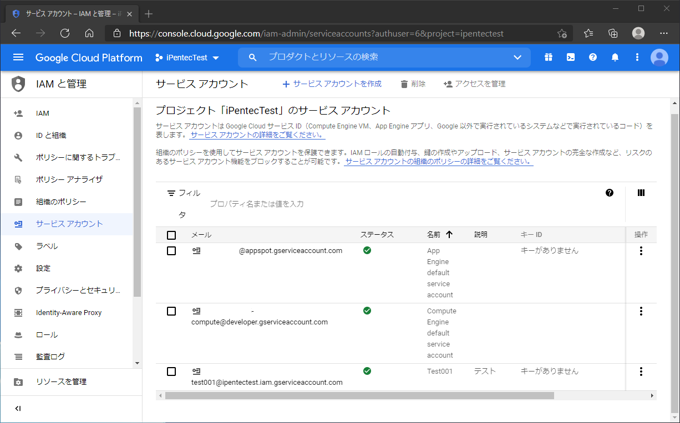Click the 組織のポリシー list icon

[x=18, y=202]
